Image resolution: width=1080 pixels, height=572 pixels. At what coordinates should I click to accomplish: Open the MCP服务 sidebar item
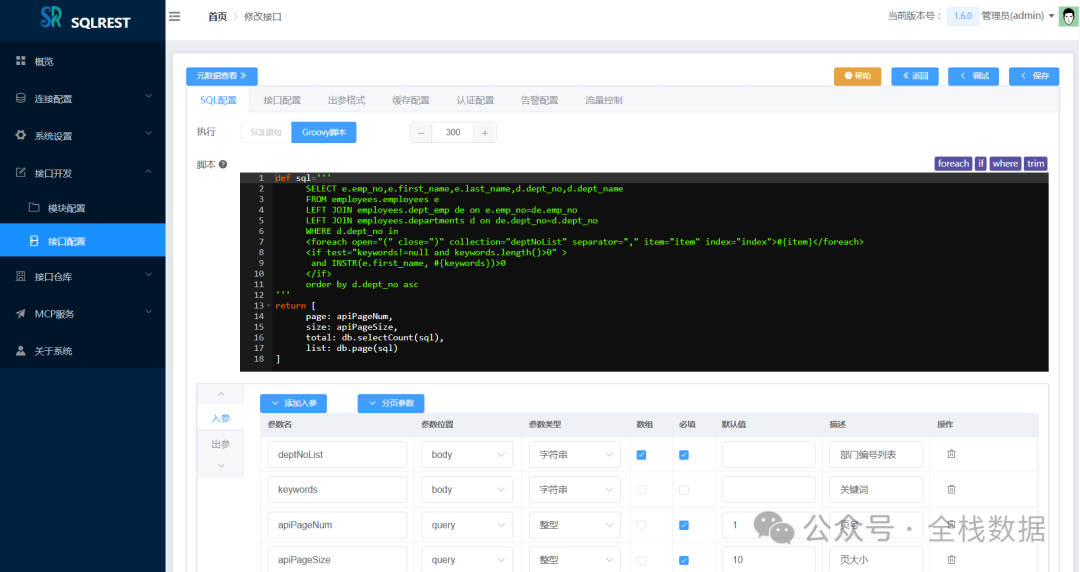click(55, 314)
